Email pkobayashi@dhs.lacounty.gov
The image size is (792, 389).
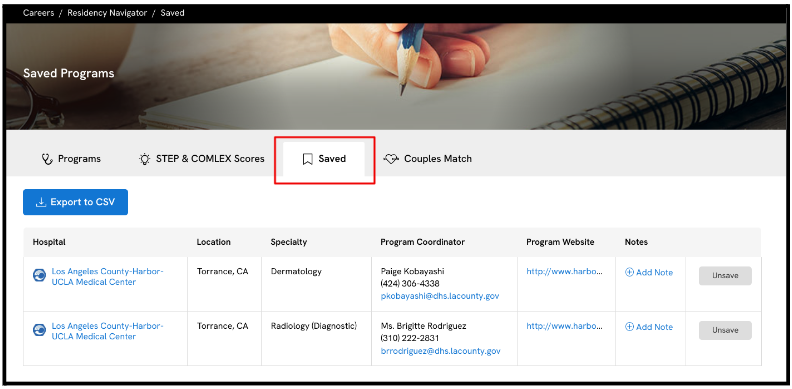pyautogui.click(x=440, y=296)
